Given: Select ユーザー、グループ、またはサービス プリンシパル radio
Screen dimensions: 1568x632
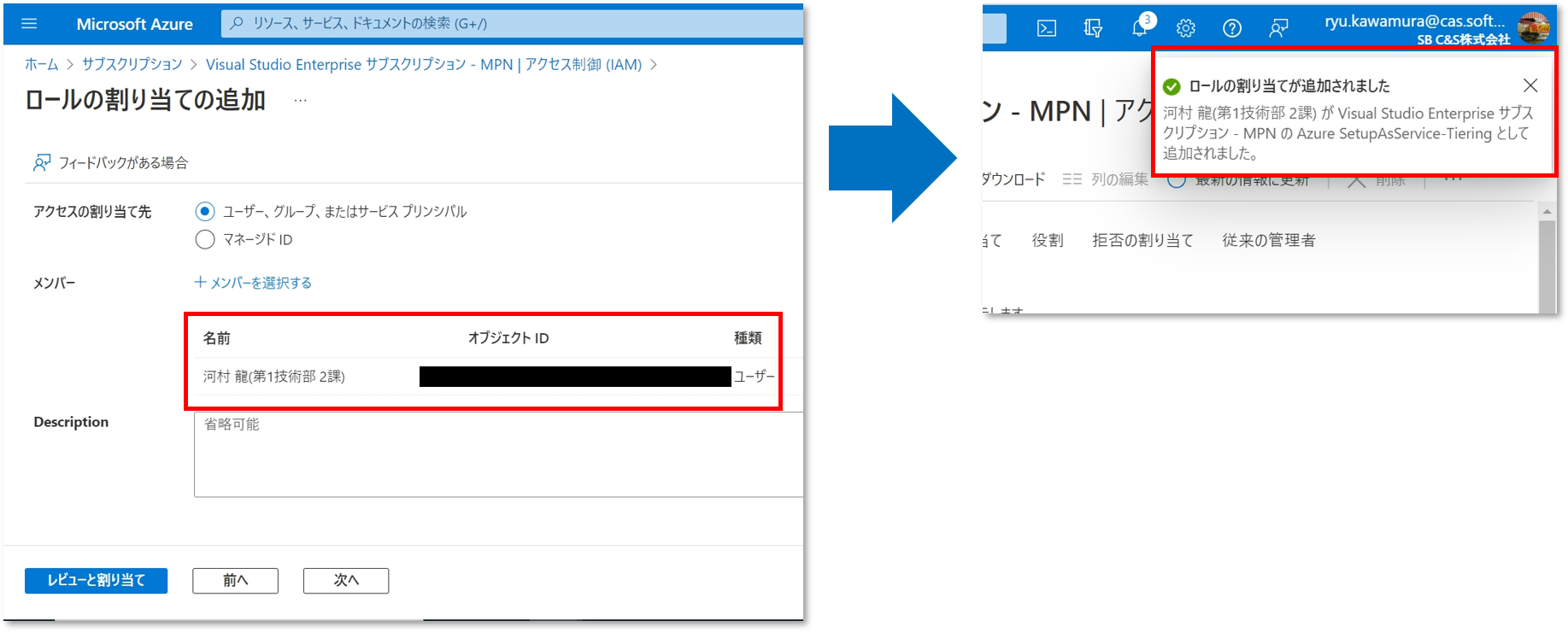Looking at the screenshot, I should pos(205,211).
